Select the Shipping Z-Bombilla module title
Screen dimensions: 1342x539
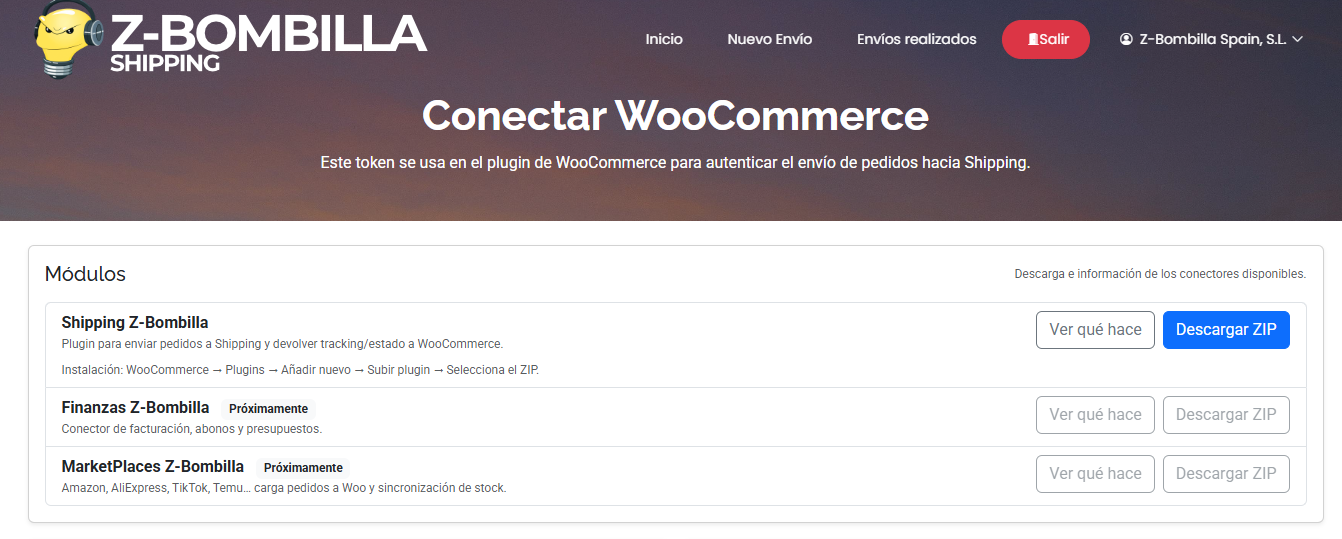pos(135,323)
